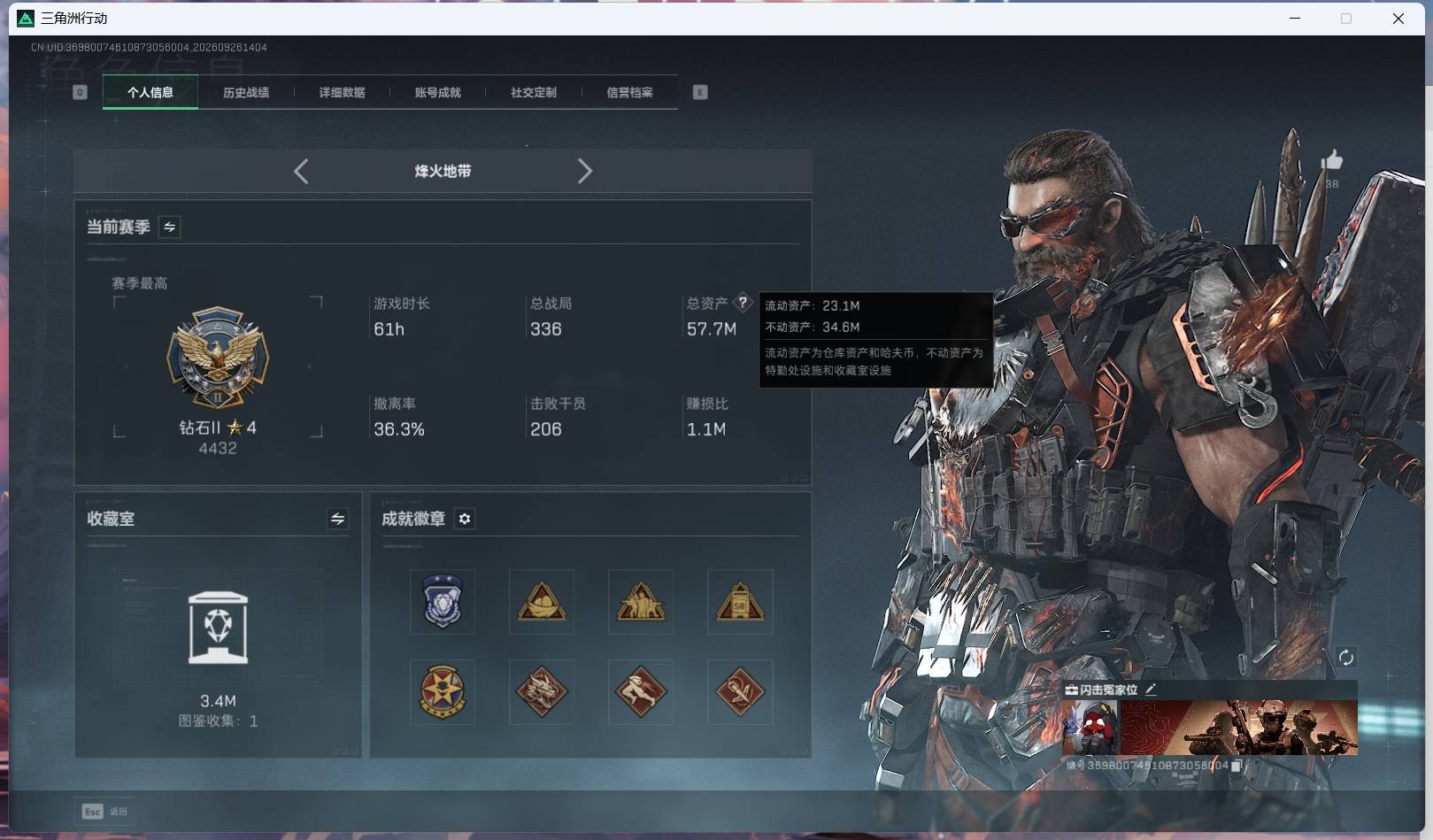The height and width of the screenshot is (840, 1433).
Task: Click the briefcase icon beside 闪击冤家位
Action: [1071, 690]
